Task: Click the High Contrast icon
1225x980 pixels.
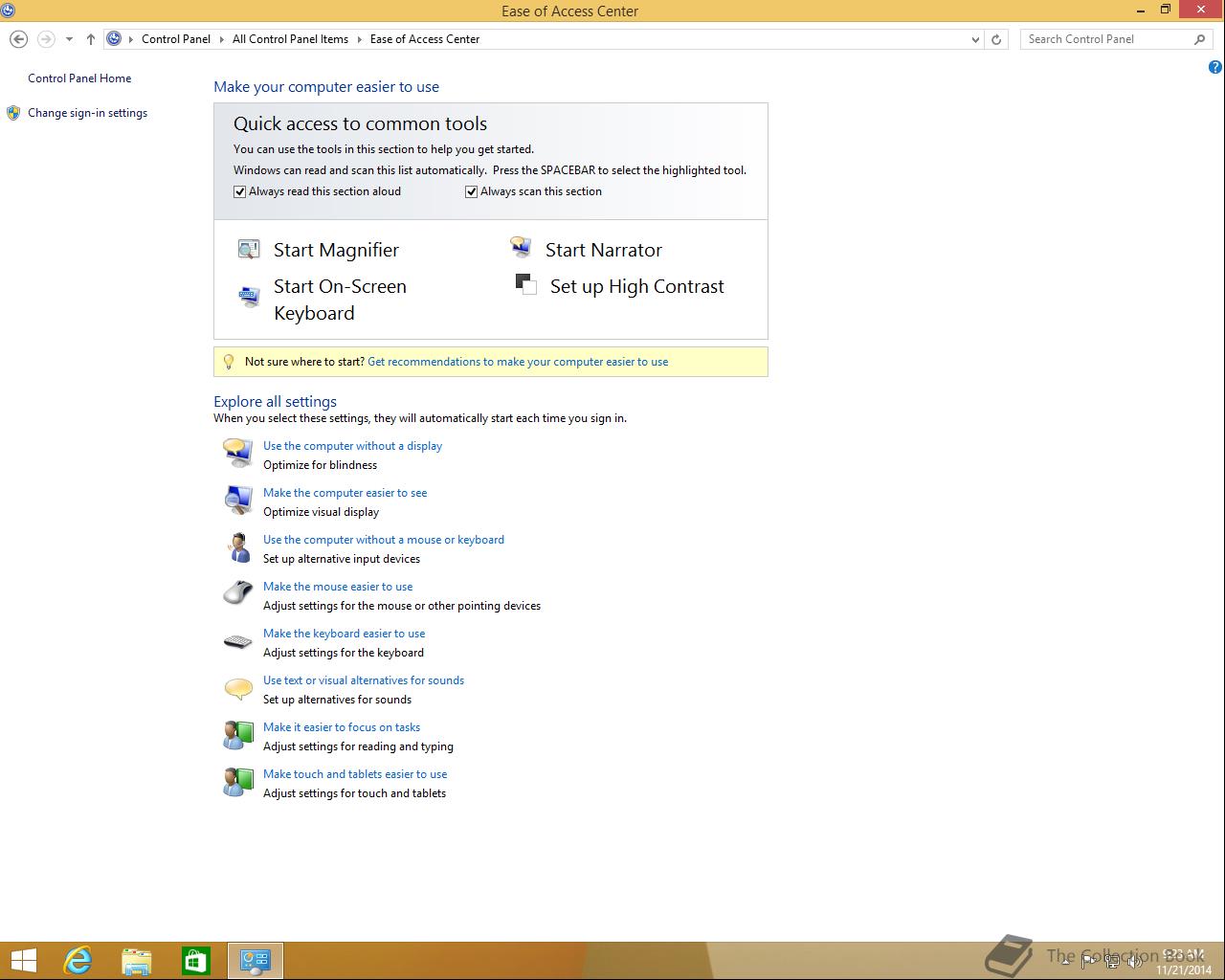Action: (x=525, y=284)
